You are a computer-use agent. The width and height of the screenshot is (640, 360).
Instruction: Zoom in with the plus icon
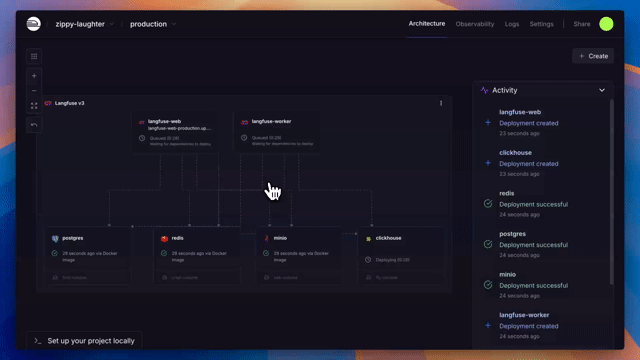point(34,76)
